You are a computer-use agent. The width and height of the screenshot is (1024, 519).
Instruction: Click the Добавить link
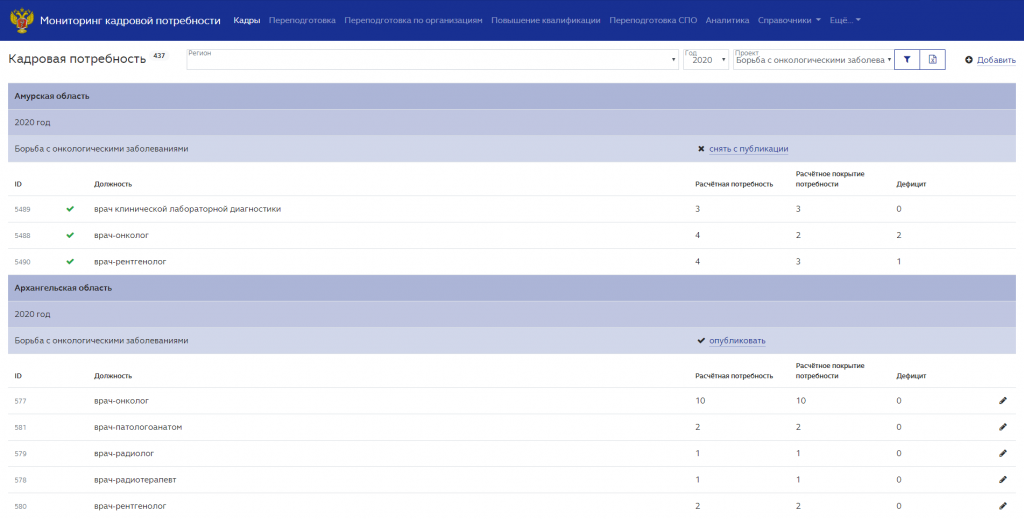(996, 60)
